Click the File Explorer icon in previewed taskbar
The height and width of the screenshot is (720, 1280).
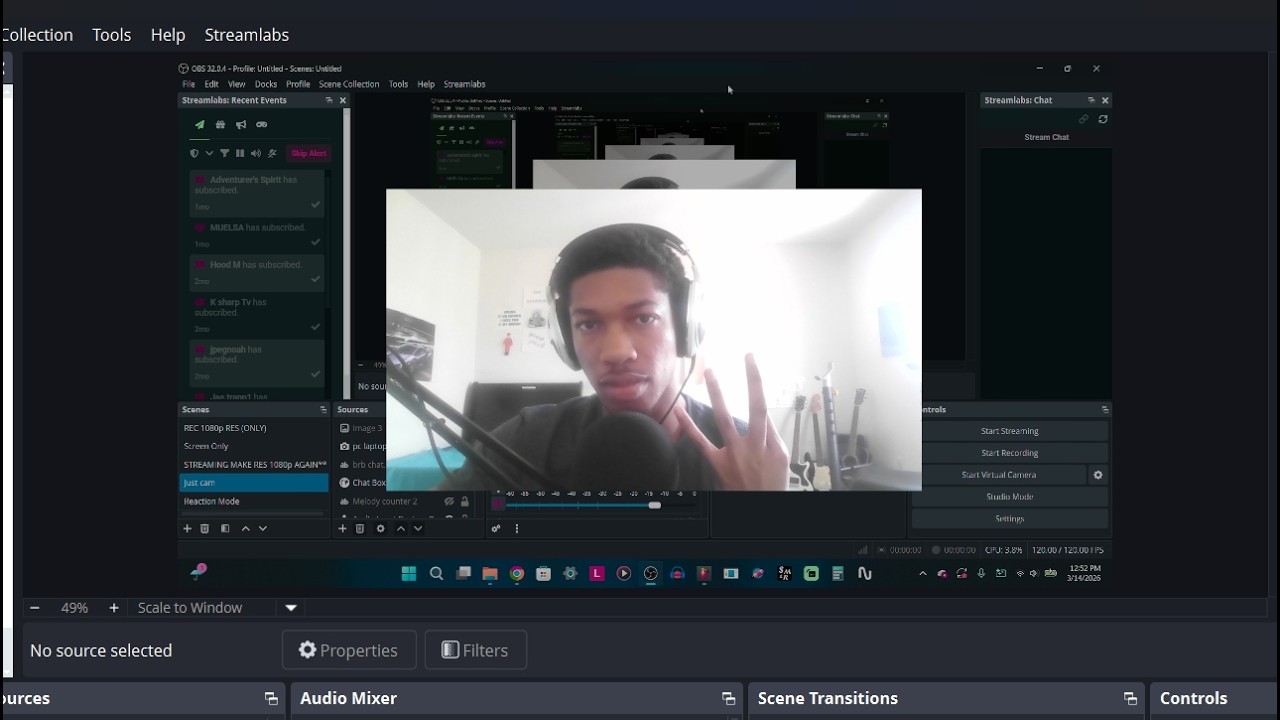(x=490, y=573)
